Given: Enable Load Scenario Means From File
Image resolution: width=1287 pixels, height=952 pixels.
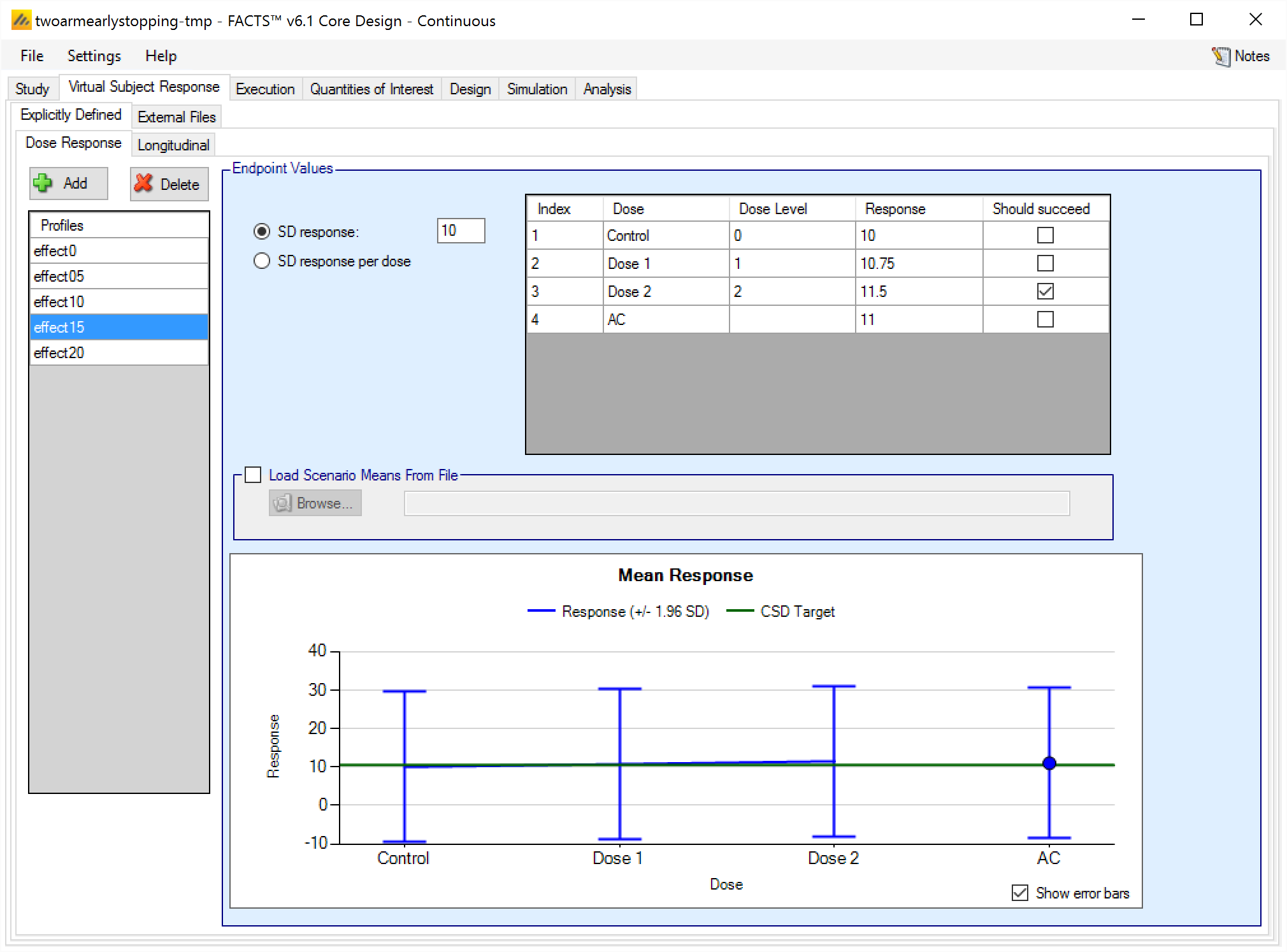Looking at the screenshot, I should click(254, 475).
